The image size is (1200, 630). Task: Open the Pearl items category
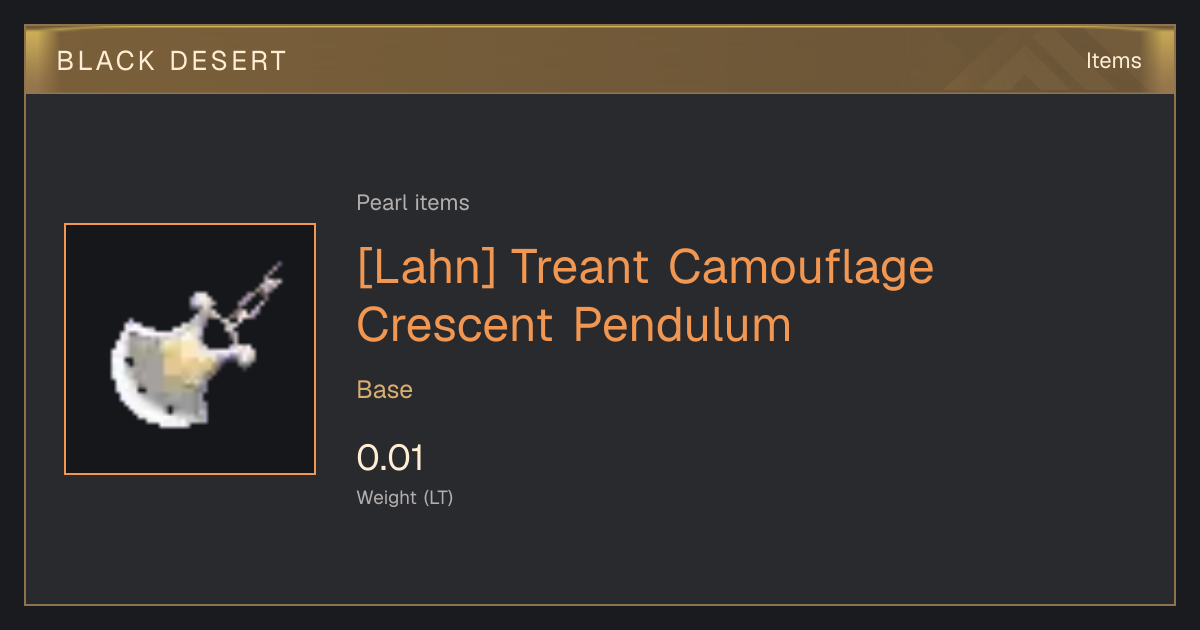(x=413, y=203)
